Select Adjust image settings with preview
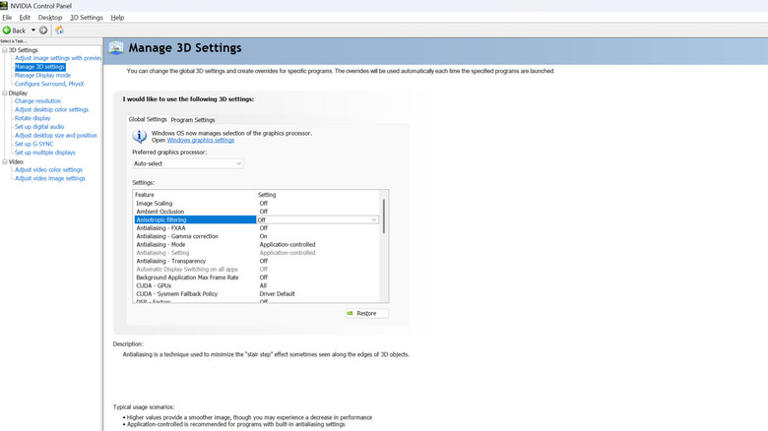 58,58
